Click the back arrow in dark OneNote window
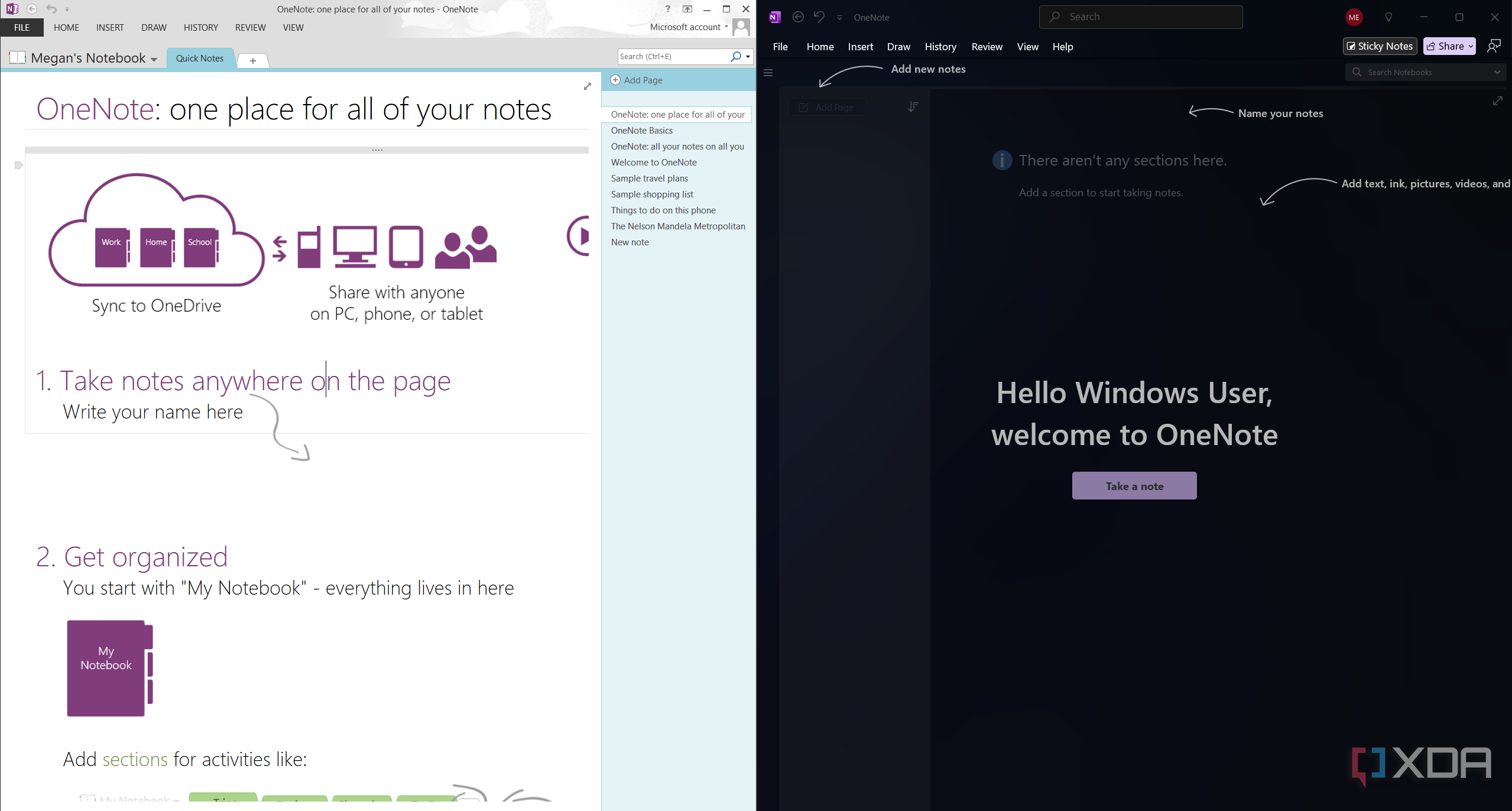 (x=798, y=17)
